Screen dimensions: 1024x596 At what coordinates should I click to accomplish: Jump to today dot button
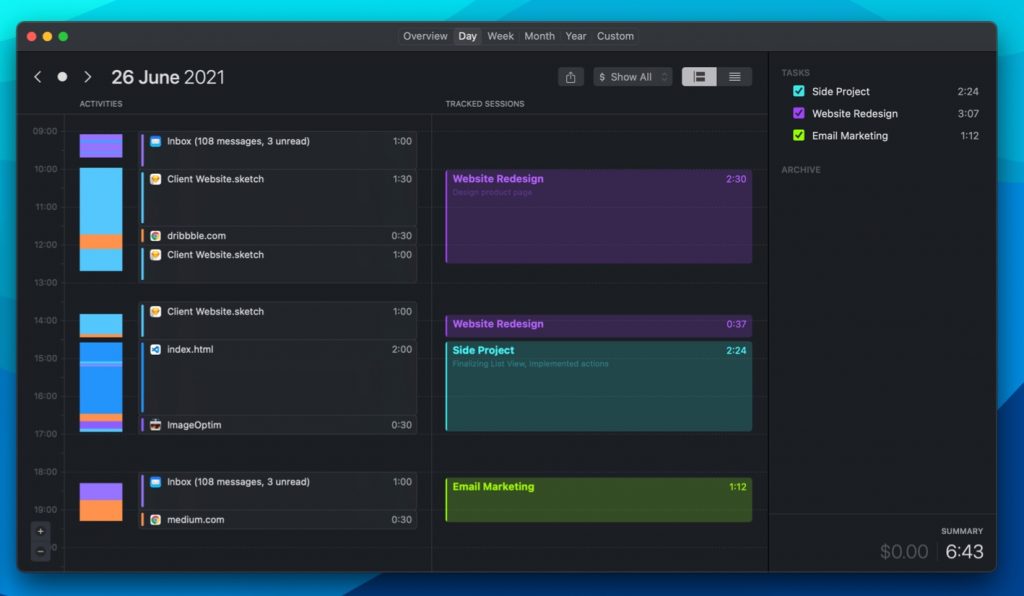[62, 77]
